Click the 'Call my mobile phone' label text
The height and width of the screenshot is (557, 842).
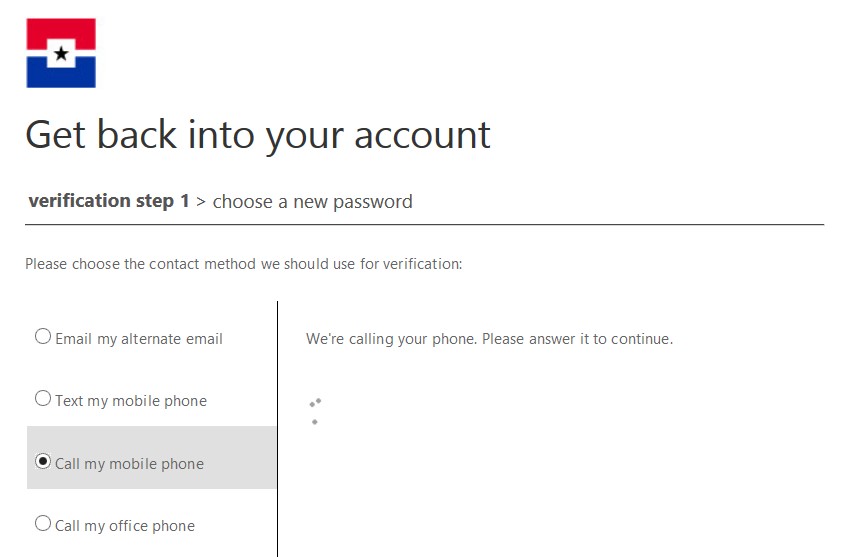129,464
